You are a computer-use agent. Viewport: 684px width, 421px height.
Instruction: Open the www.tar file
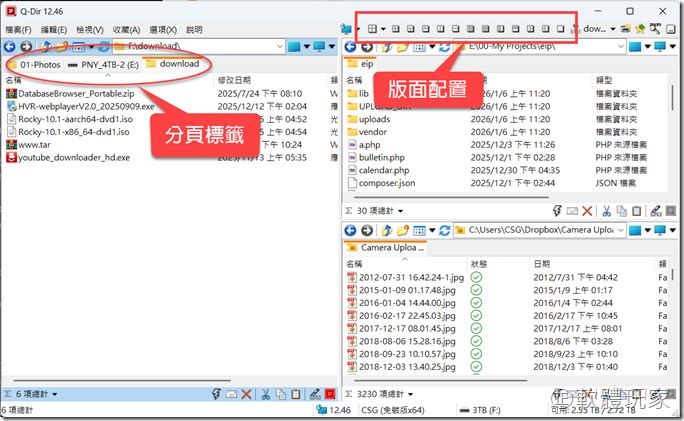coord(35,144)
